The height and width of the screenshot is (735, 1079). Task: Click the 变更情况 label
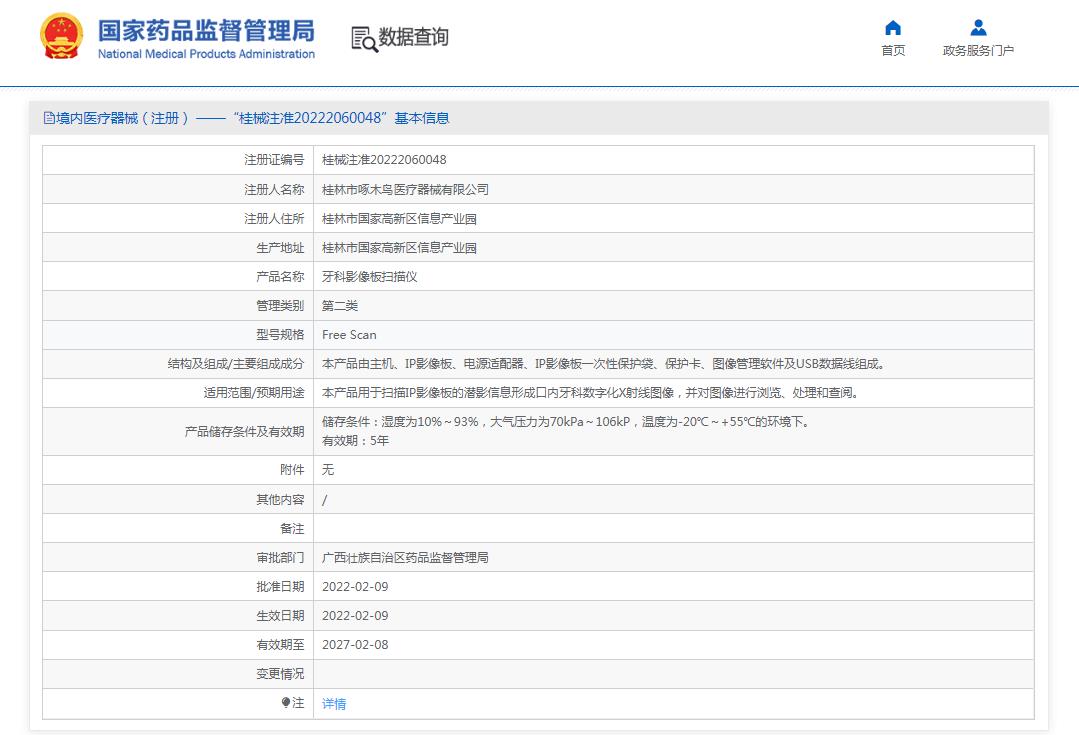click(x=280, y=674)
